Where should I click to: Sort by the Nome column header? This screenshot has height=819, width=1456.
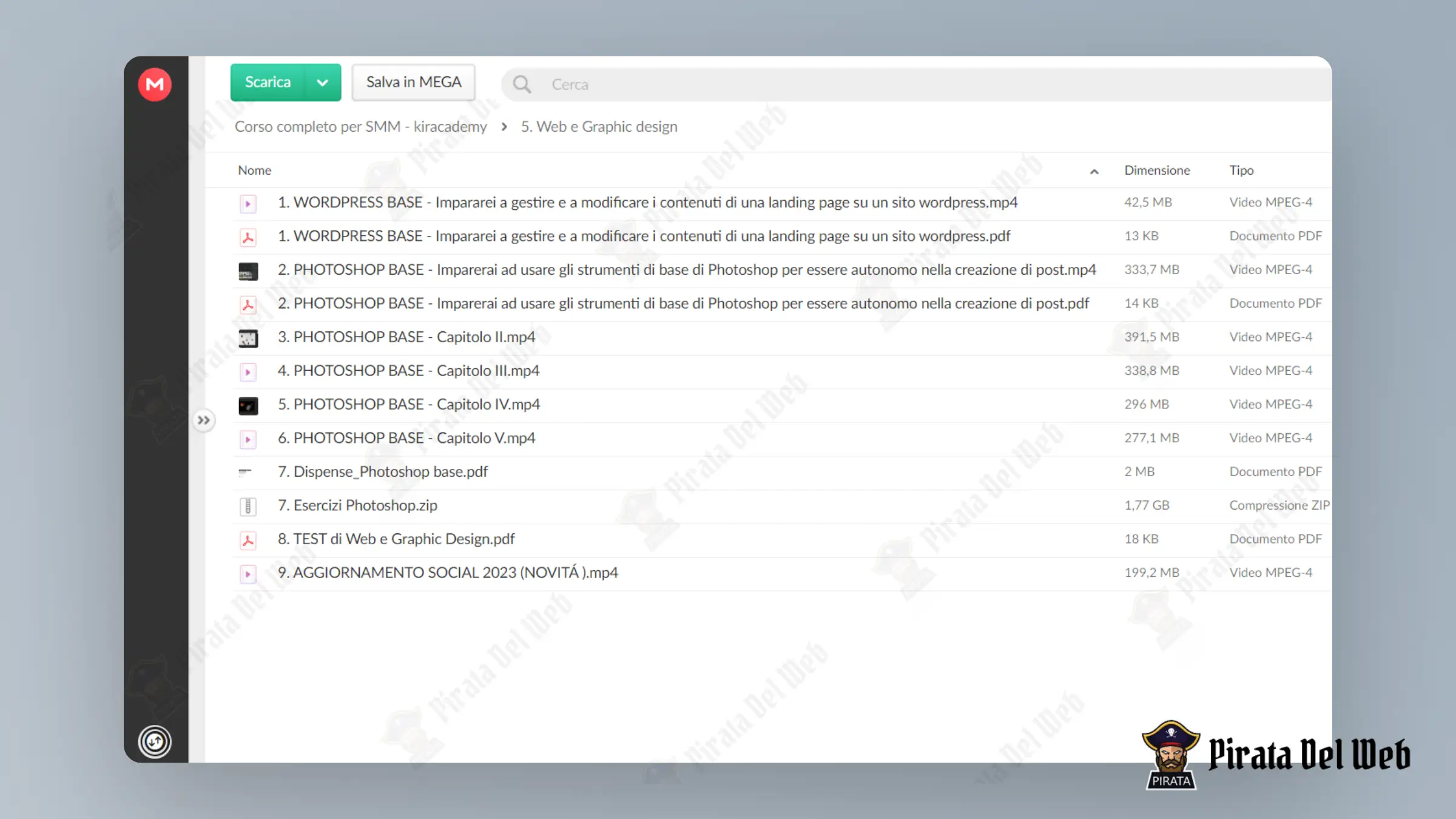tap(255, 170)
